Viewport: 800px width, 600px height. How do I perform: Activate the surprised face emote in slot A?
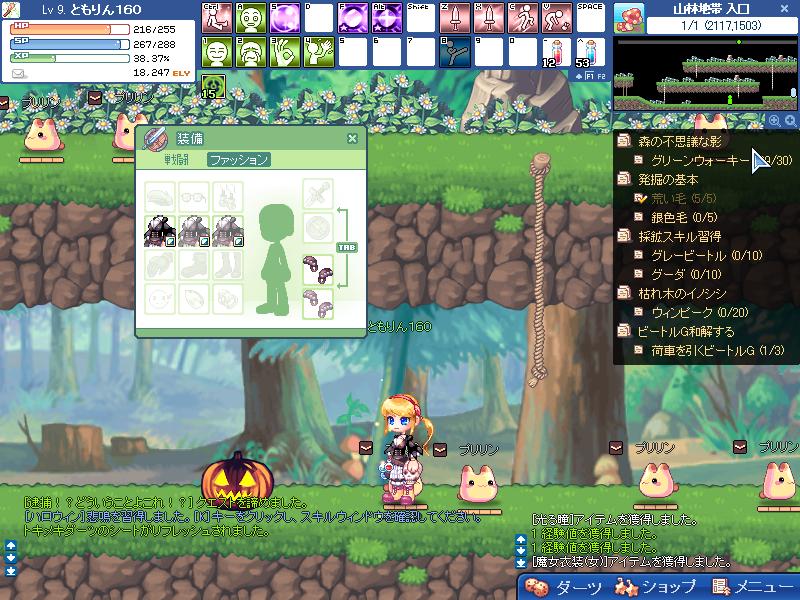251,18
